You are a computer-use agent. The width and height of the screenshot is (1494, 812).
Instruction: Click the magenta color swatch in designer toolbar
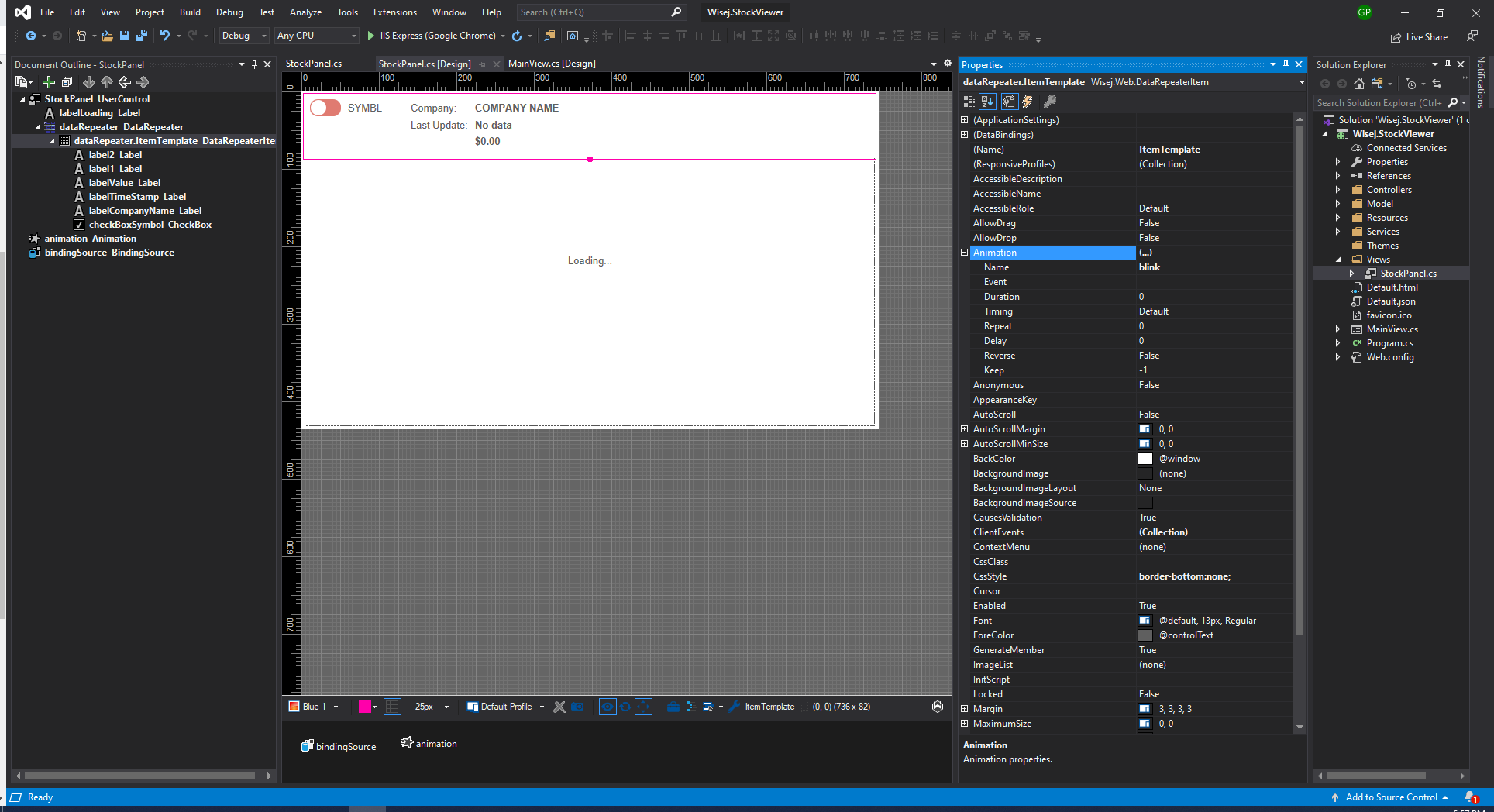(365, 707)
